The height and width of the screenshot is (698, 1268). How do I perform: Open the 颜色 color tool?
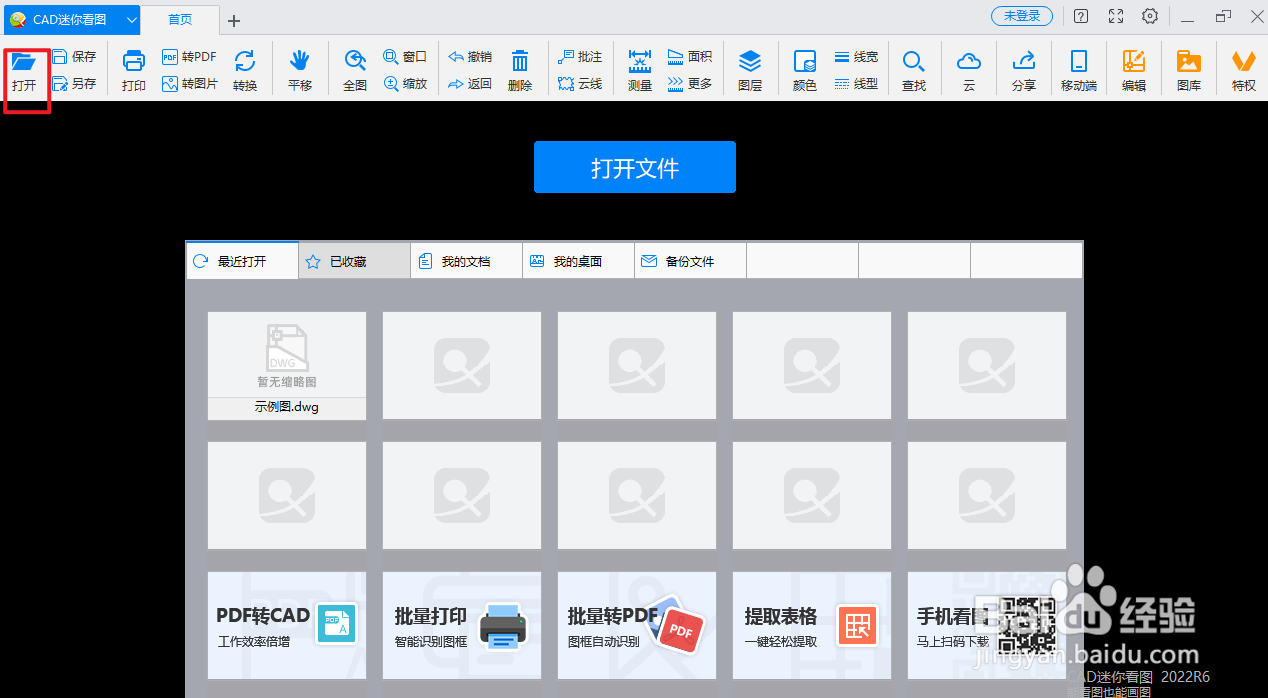[x=805, y=71]
